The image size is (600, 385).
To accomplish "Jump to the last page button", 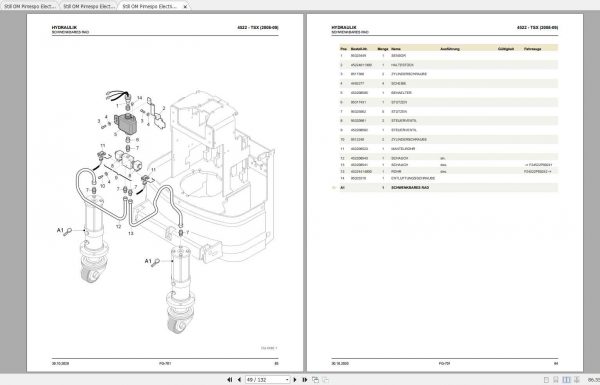I will tap(305, 380).
